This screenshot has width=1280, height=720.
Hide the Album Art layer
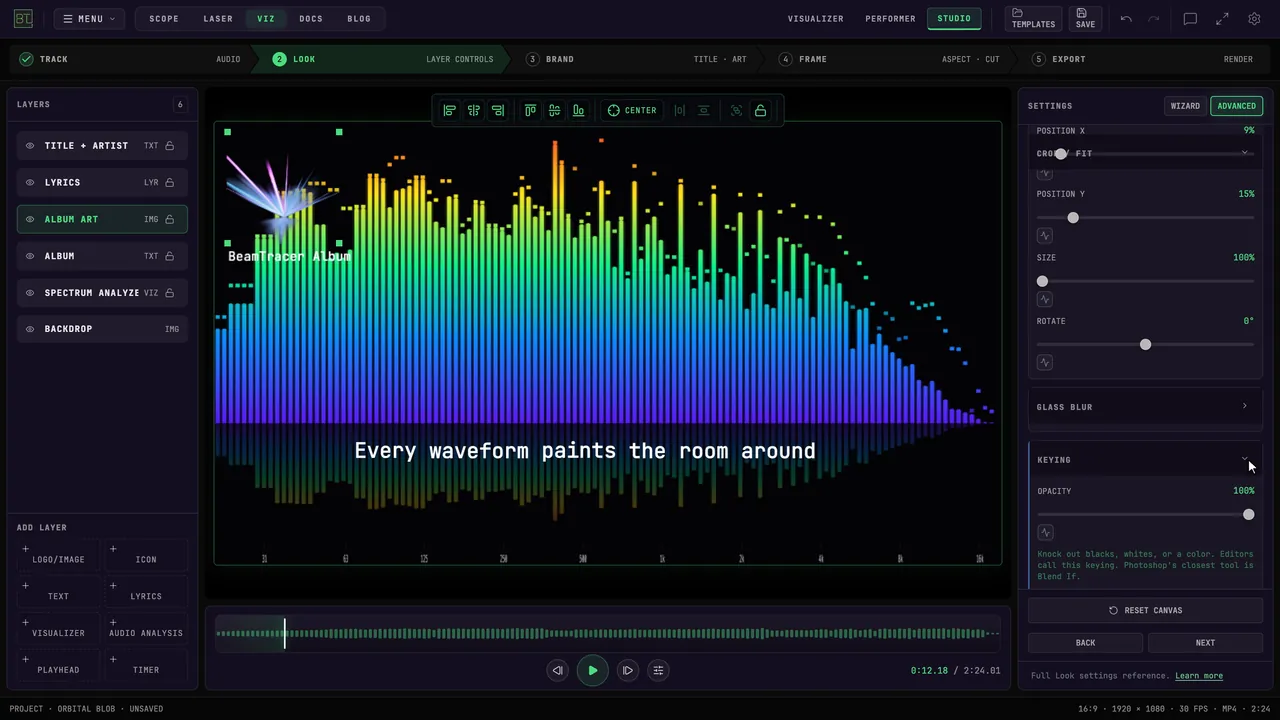coord(30,219)
